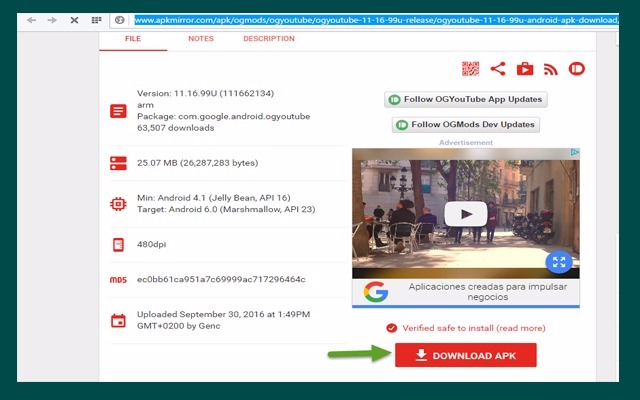640x400 pixels.
Task: Click the browser back arrow
Action: pos(32,19)
